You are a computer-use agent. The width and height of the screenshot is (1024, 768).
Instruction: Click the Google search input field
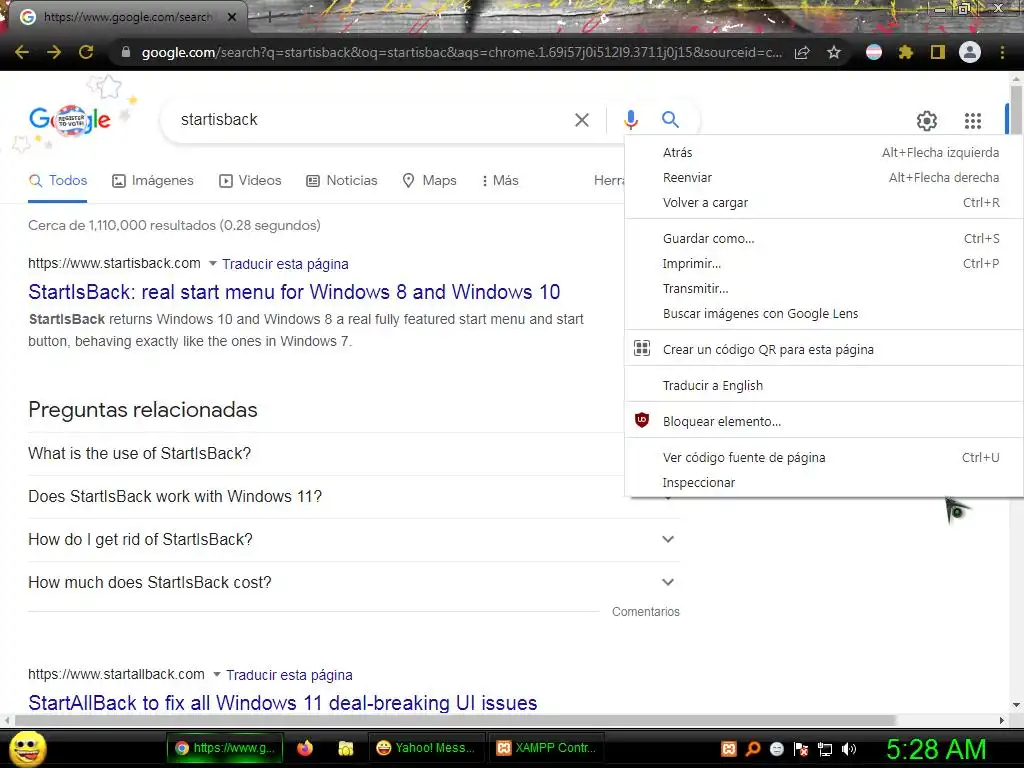369,120
